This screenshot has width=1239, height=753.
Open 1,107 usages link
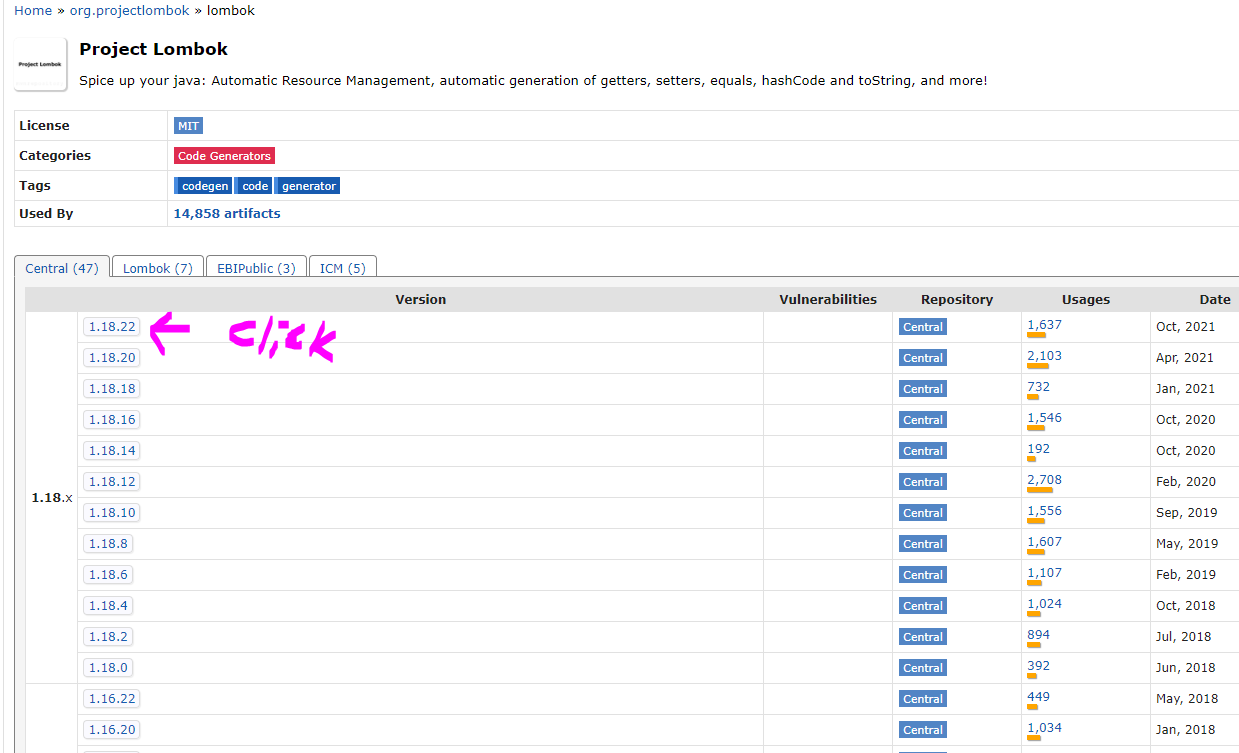coord(1044,573)
